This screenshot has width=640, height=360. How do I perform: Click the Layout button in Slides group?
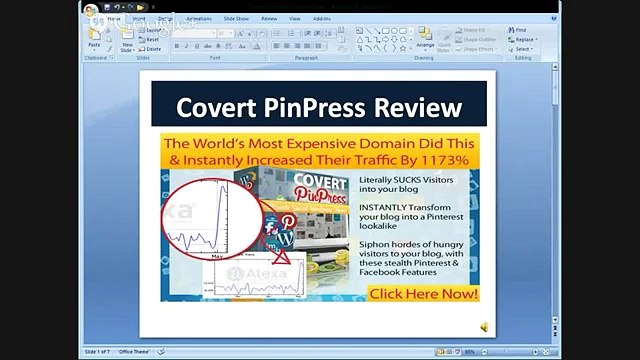pos(150,30)
